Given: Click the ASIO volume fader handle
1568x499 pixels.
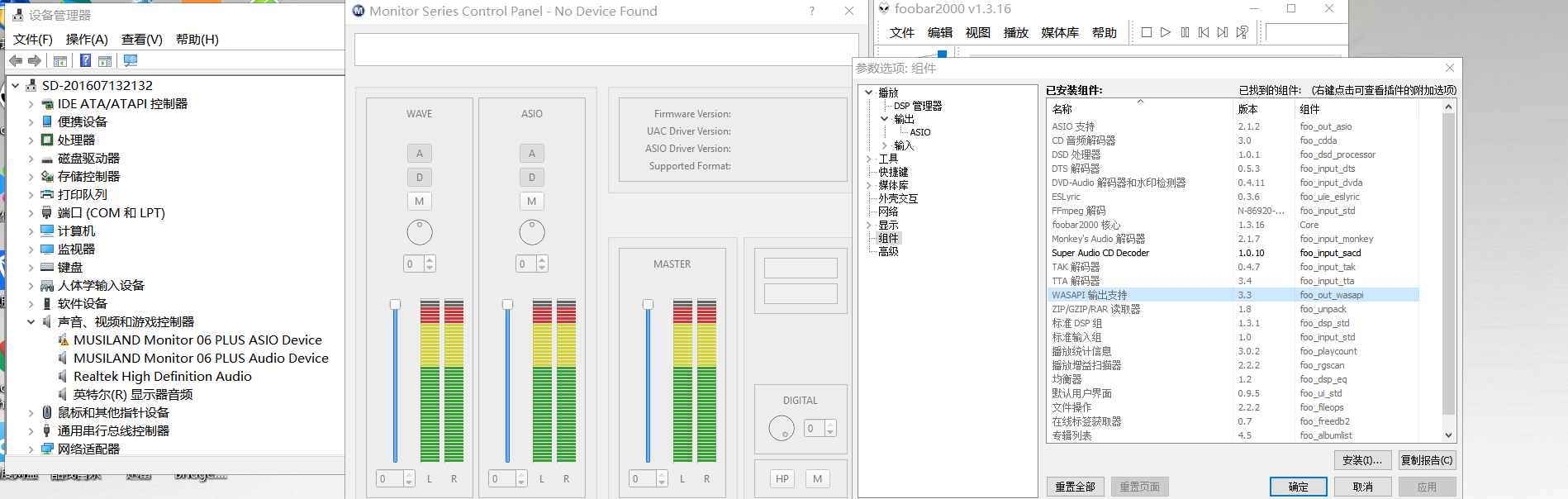Looking at the screenshot, I should point(507,304).
